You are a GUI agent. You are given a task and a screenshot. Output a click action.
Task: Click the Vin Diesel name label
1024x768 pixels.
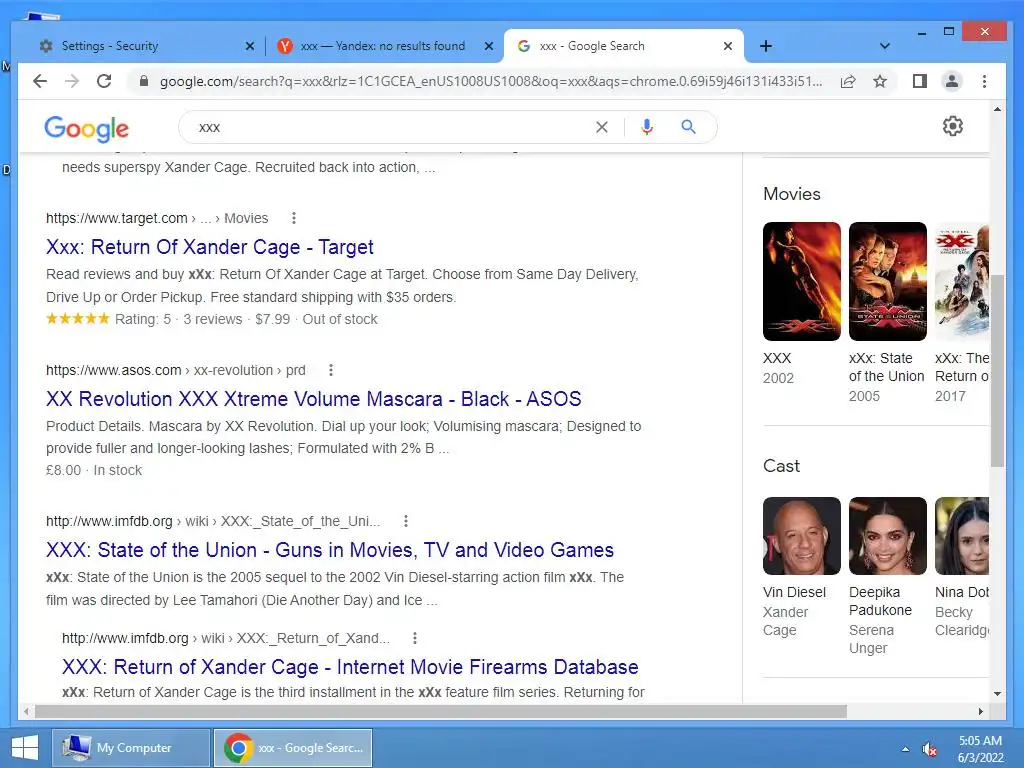click(794, 592)
